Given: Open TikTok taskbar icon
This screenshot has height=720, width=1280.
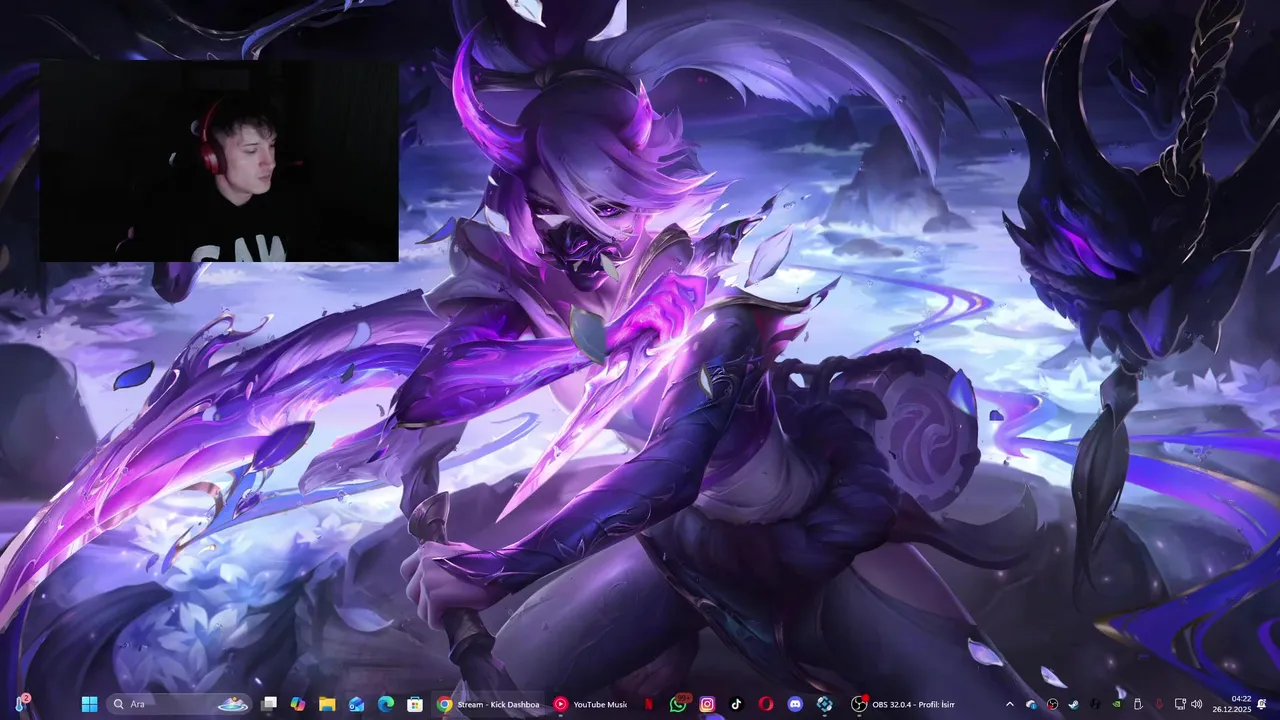Looking at the screenshot, I should point(736,704).
